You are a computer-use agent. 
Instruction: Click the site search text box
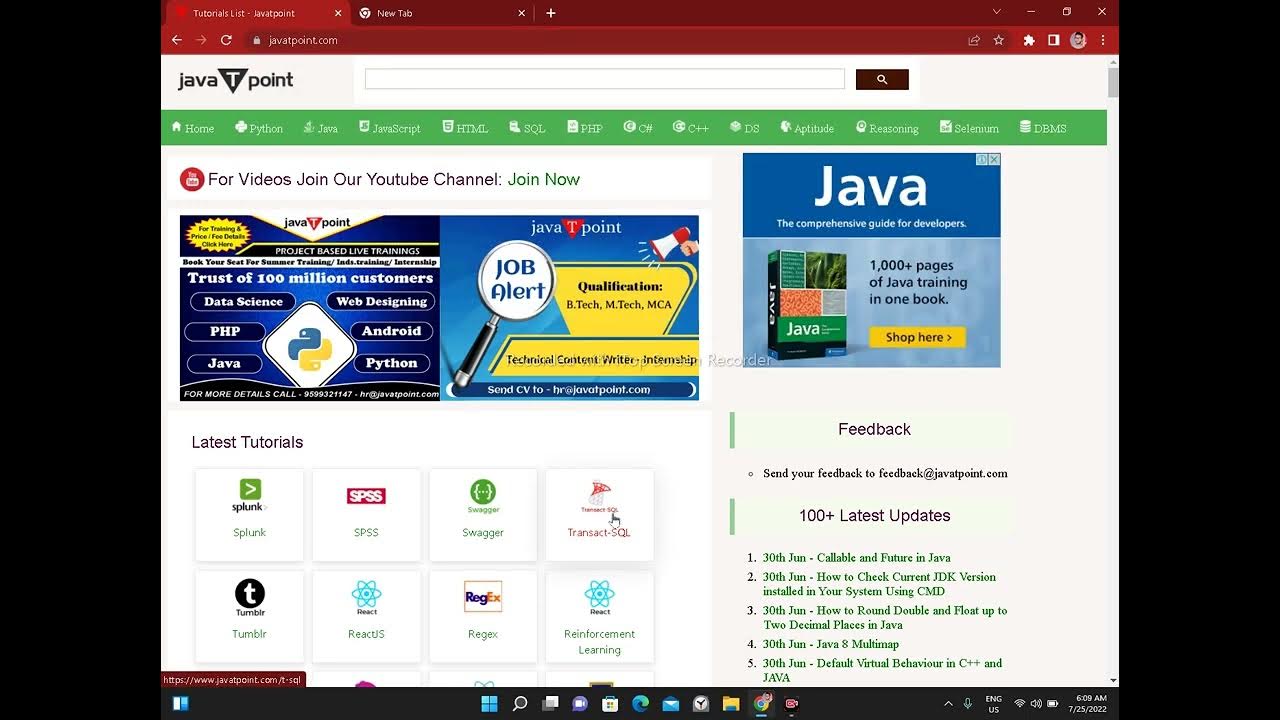click(x=604, y=79)
